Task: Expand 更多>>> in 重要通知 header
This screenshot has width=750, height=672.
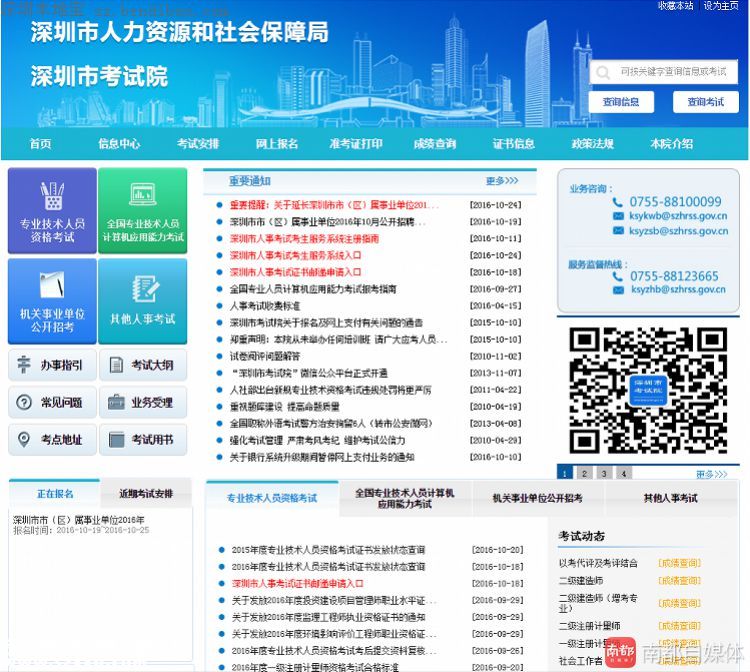Action: 502,181
